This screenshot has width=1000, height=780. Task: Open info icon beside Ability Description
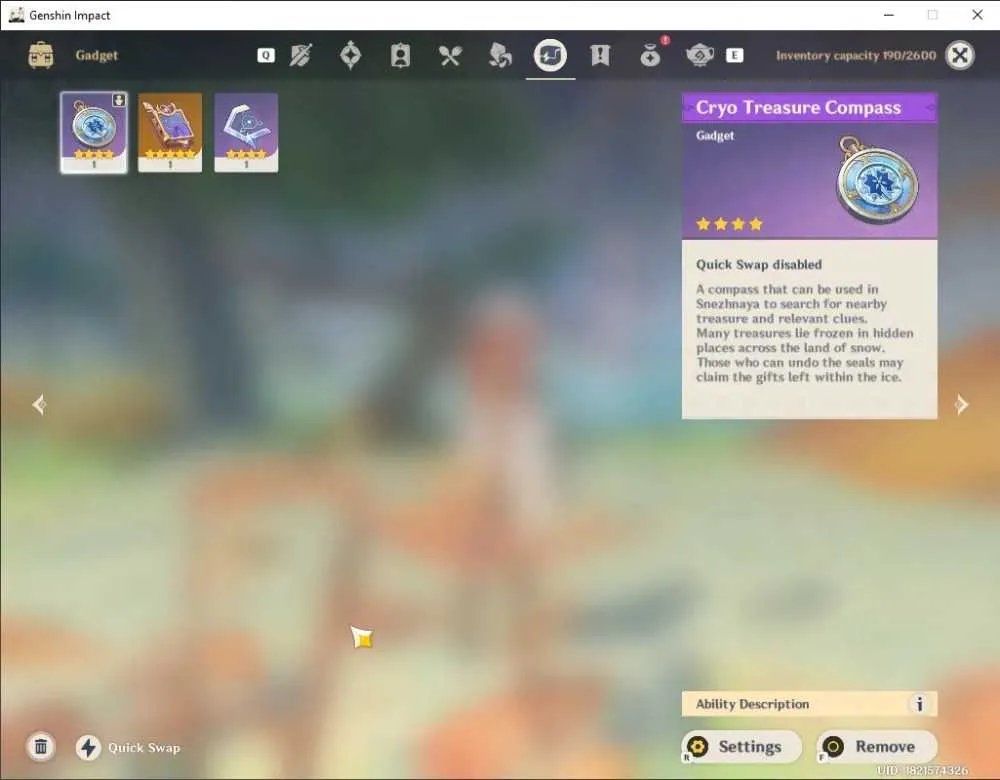(x=919, y=704)
